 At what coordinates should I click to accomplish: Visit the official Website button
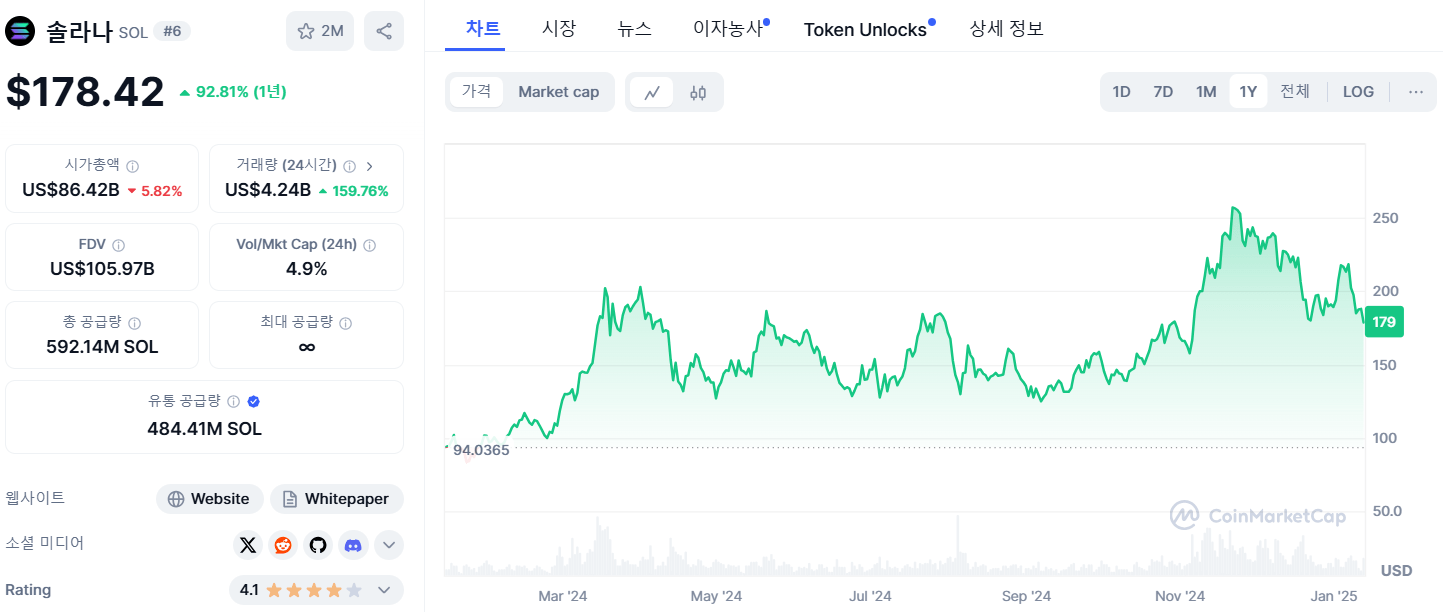coord(209,498)
